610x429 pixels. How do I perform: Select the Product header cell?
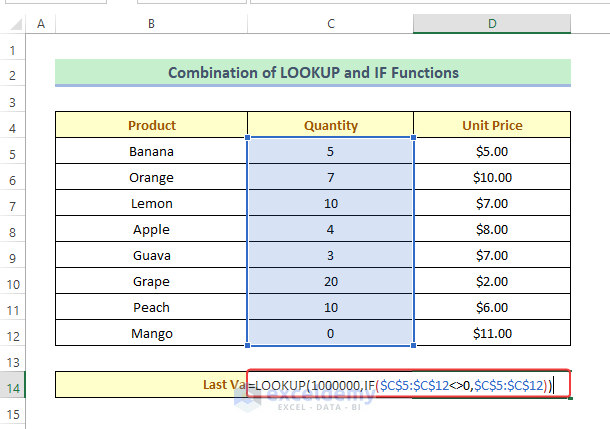(x=152, y=126)
